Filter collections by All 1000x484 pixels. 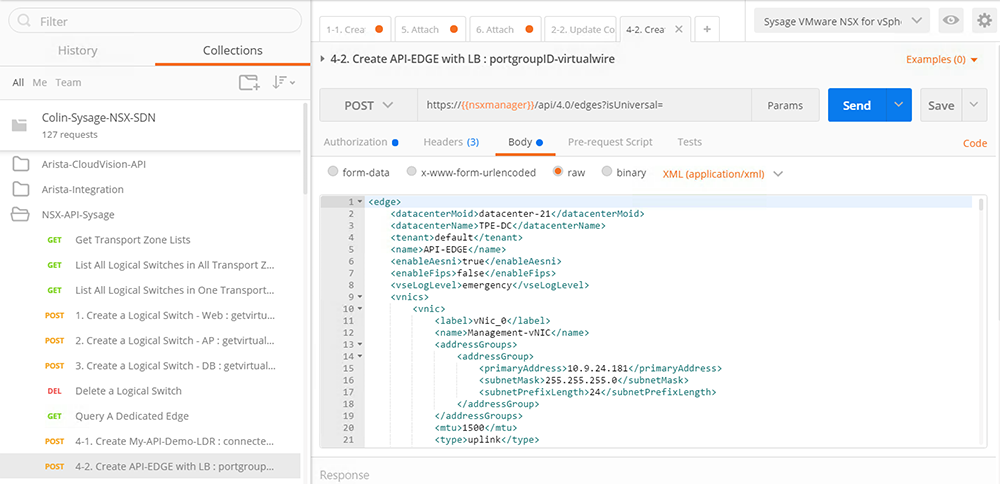[x=18, y=82]
